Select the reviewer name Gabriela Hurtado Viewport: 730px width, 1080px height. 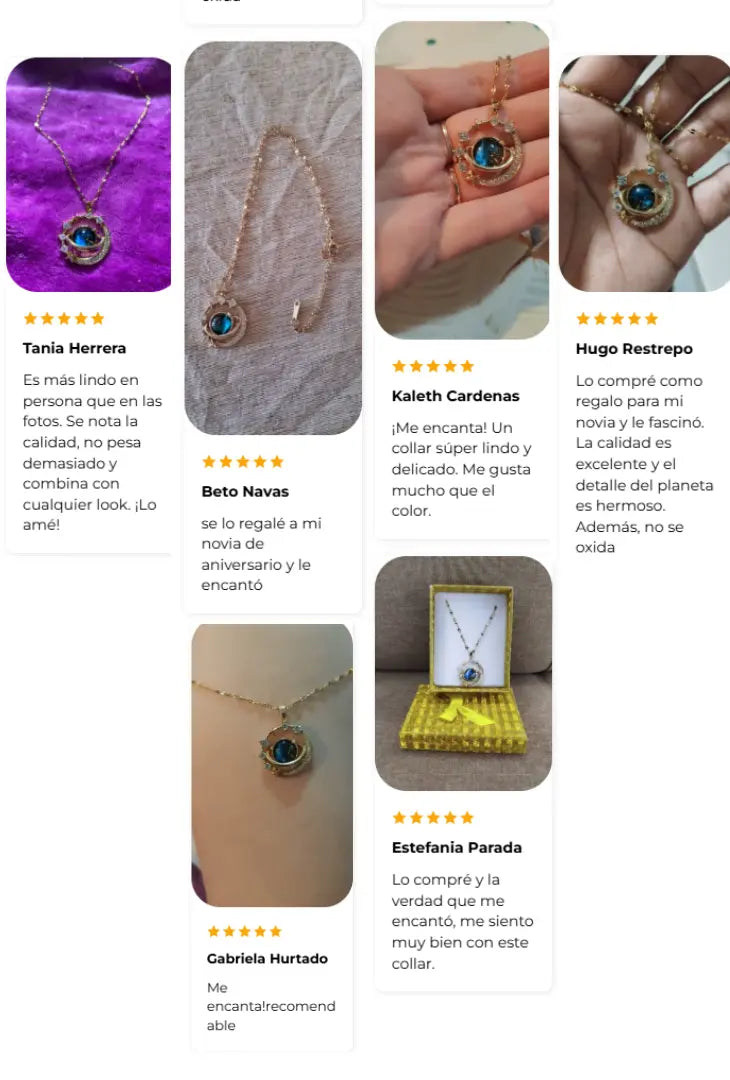[267, 958]
